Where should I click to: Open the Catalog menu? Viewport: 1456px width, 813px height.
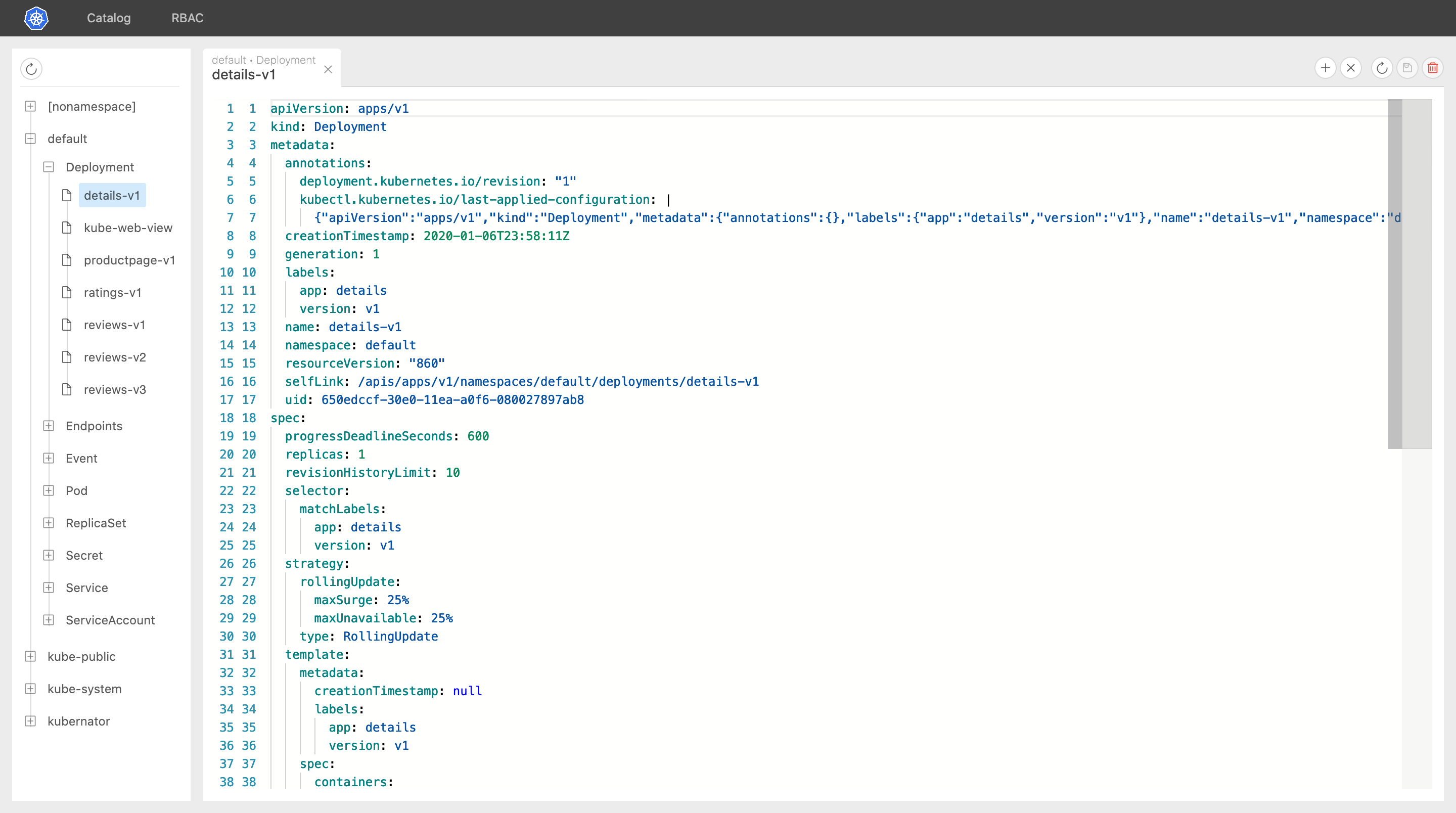[109, 18]
